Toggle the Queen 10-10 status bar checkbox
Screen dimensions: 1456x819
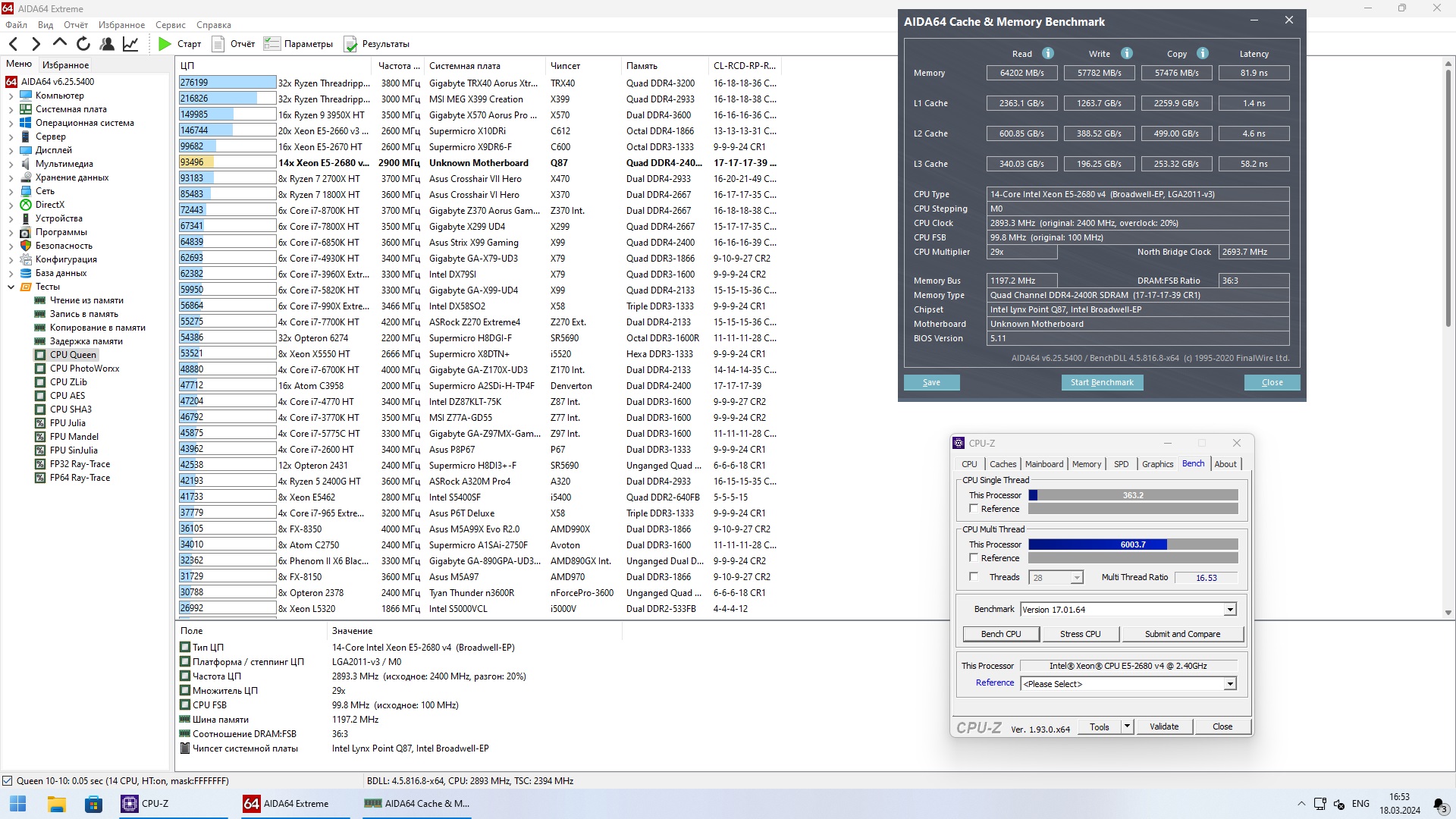pyautogui.click(x=8, y=781)
